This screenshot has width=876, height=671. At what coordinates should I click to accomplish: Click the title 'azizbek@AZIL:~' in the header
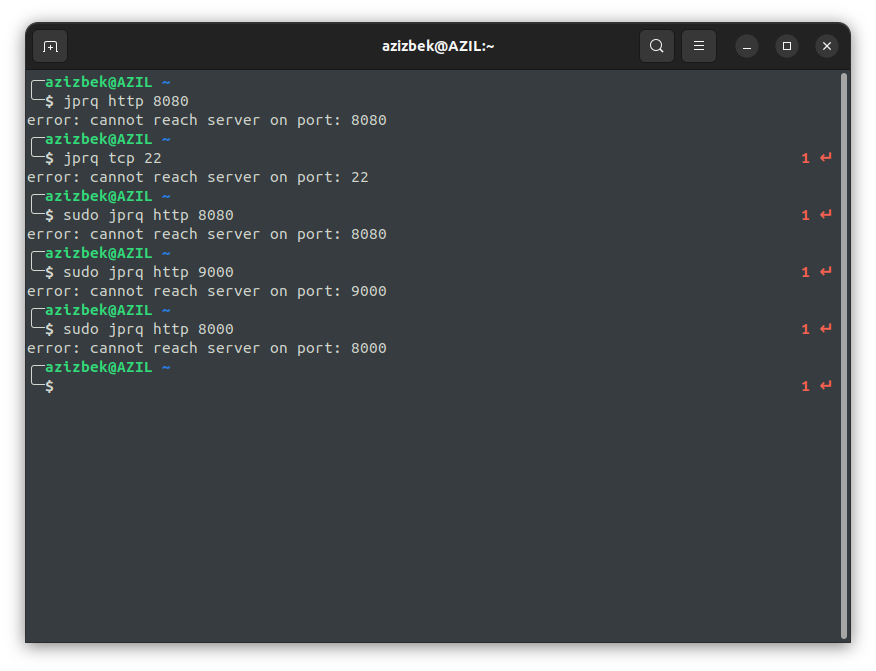click(x=437, y=45)
